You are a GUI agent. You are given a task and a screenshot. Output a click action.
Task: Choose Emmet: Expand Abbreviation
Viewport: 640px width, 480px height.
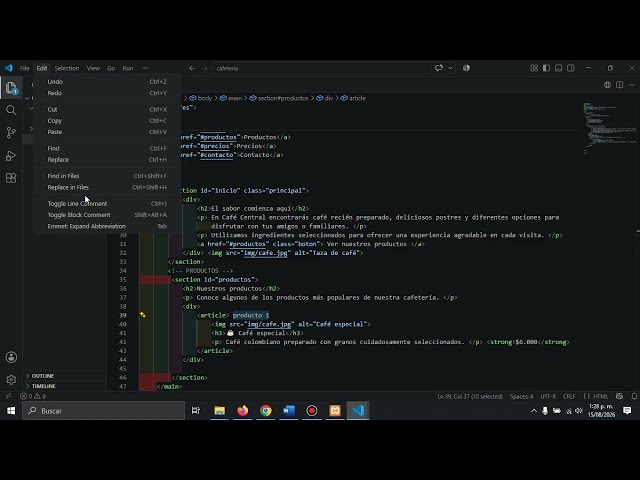coord(107,226)
